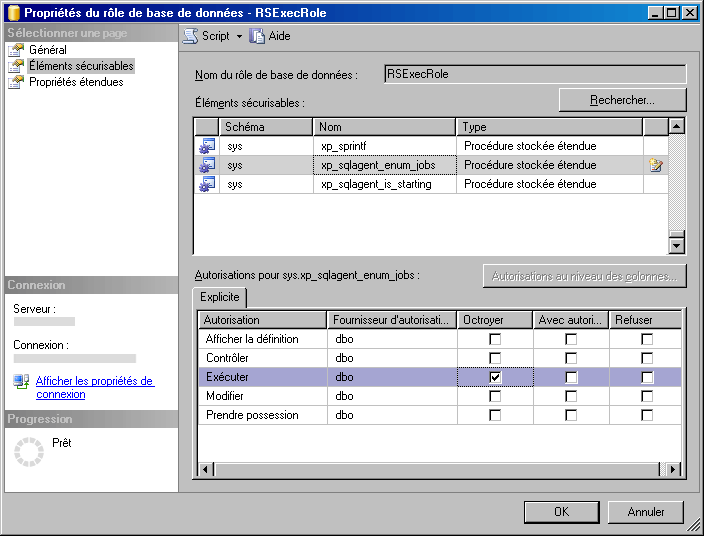Viewport: 704px width, 537px height.
Task: Click the OK button
Action: pos(561,512)
